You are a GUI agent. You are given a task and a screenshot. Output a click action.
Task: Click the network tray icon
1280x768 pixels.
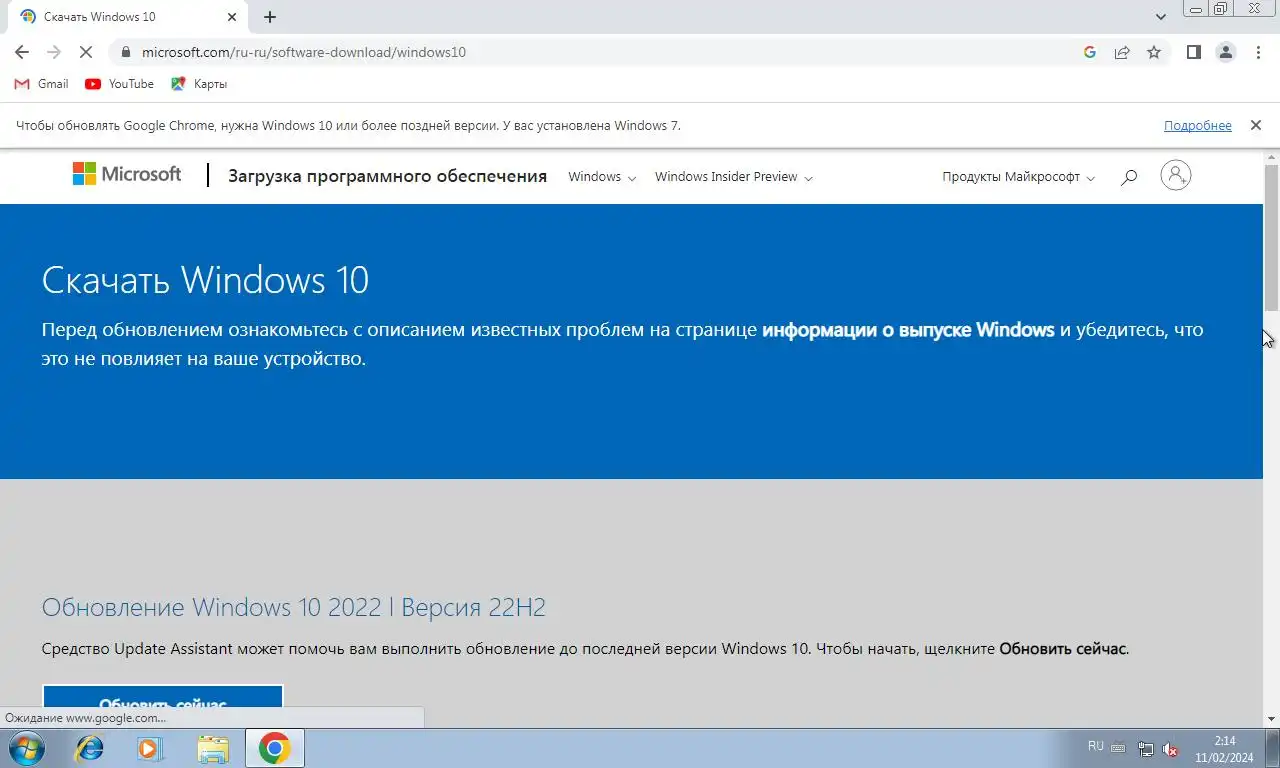click(1146, 749)
